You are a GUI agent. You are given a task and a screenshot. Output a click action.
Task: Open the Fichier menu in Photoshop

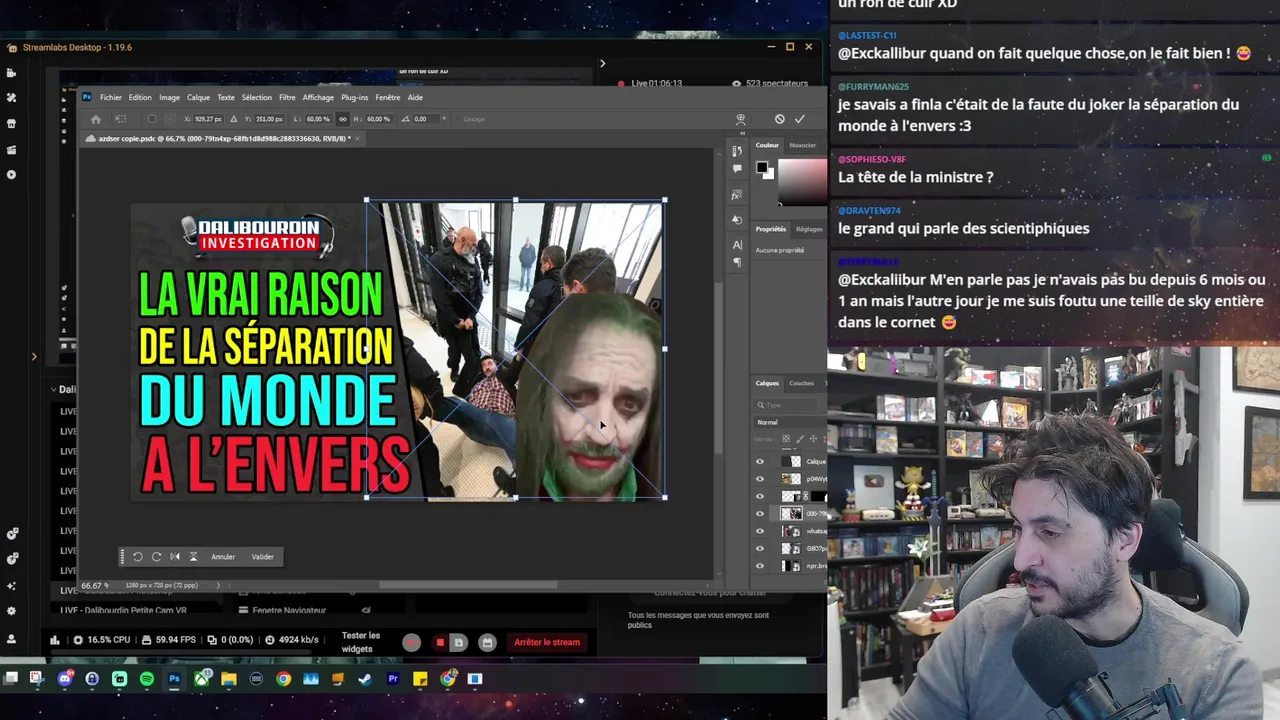click(x=110, y=97)
